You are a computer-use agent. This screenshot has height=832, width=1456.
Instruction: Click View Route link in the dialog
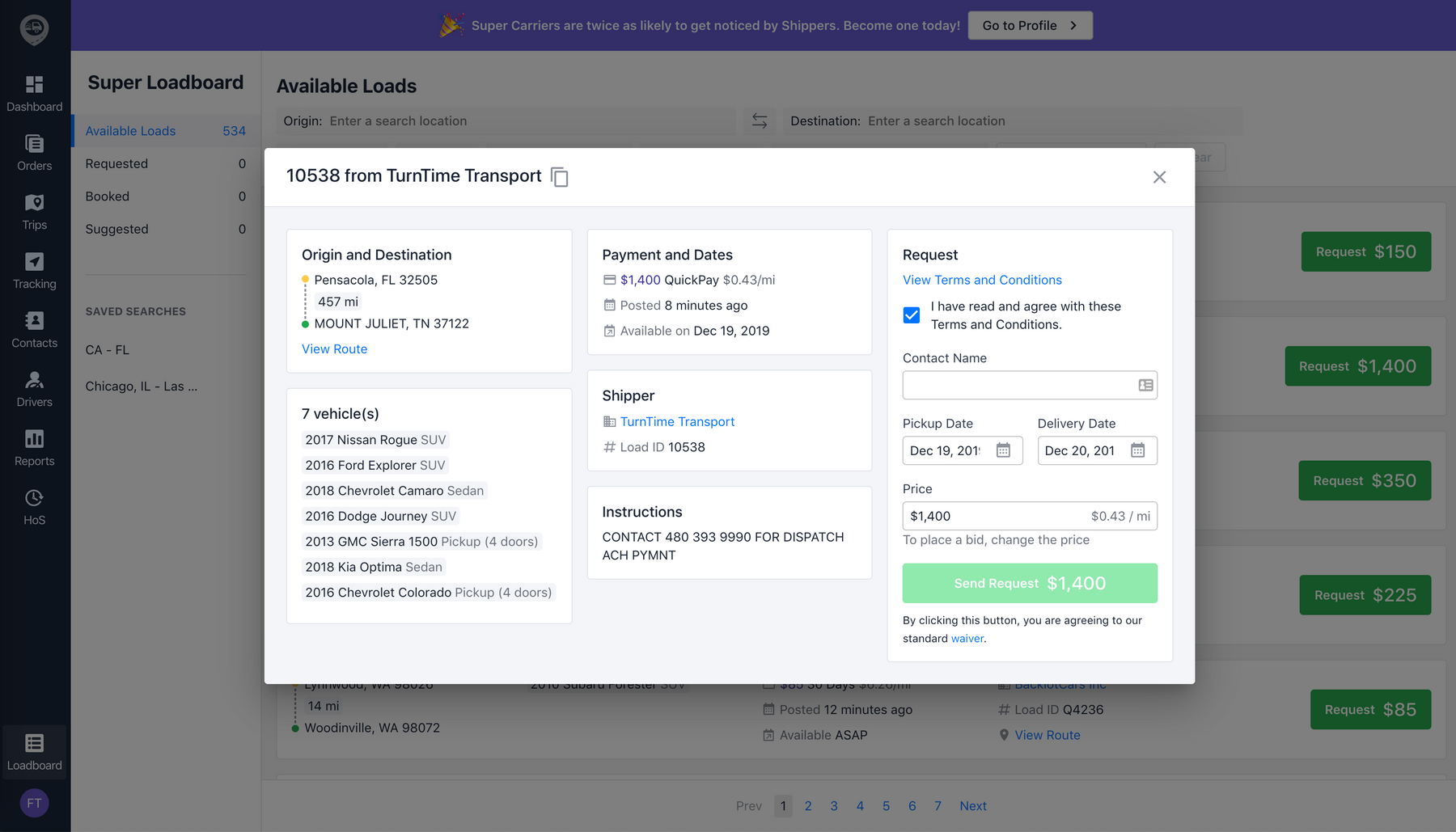(x=334, y=349)
